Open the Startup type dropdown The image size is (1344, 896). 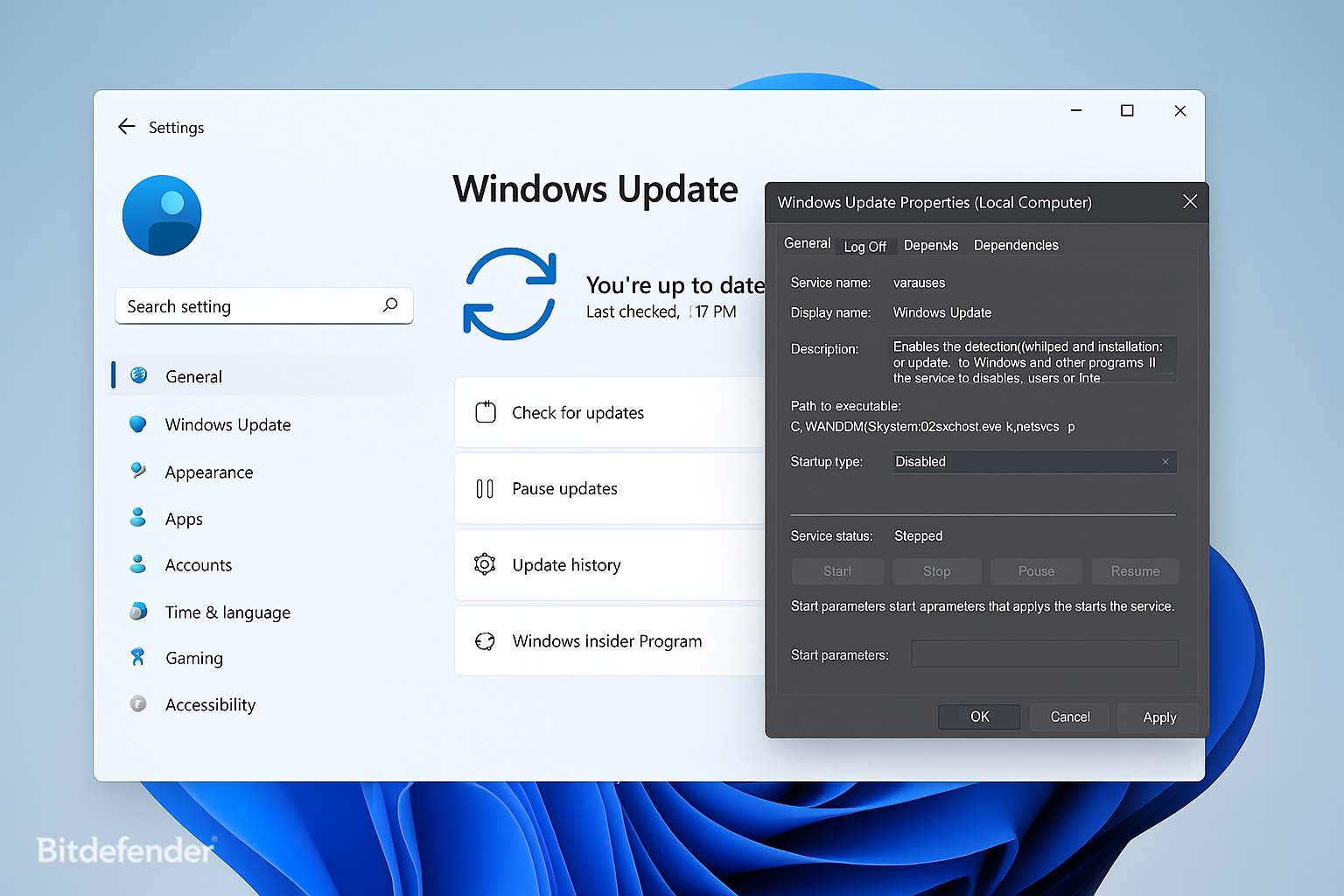[1033, 461]
